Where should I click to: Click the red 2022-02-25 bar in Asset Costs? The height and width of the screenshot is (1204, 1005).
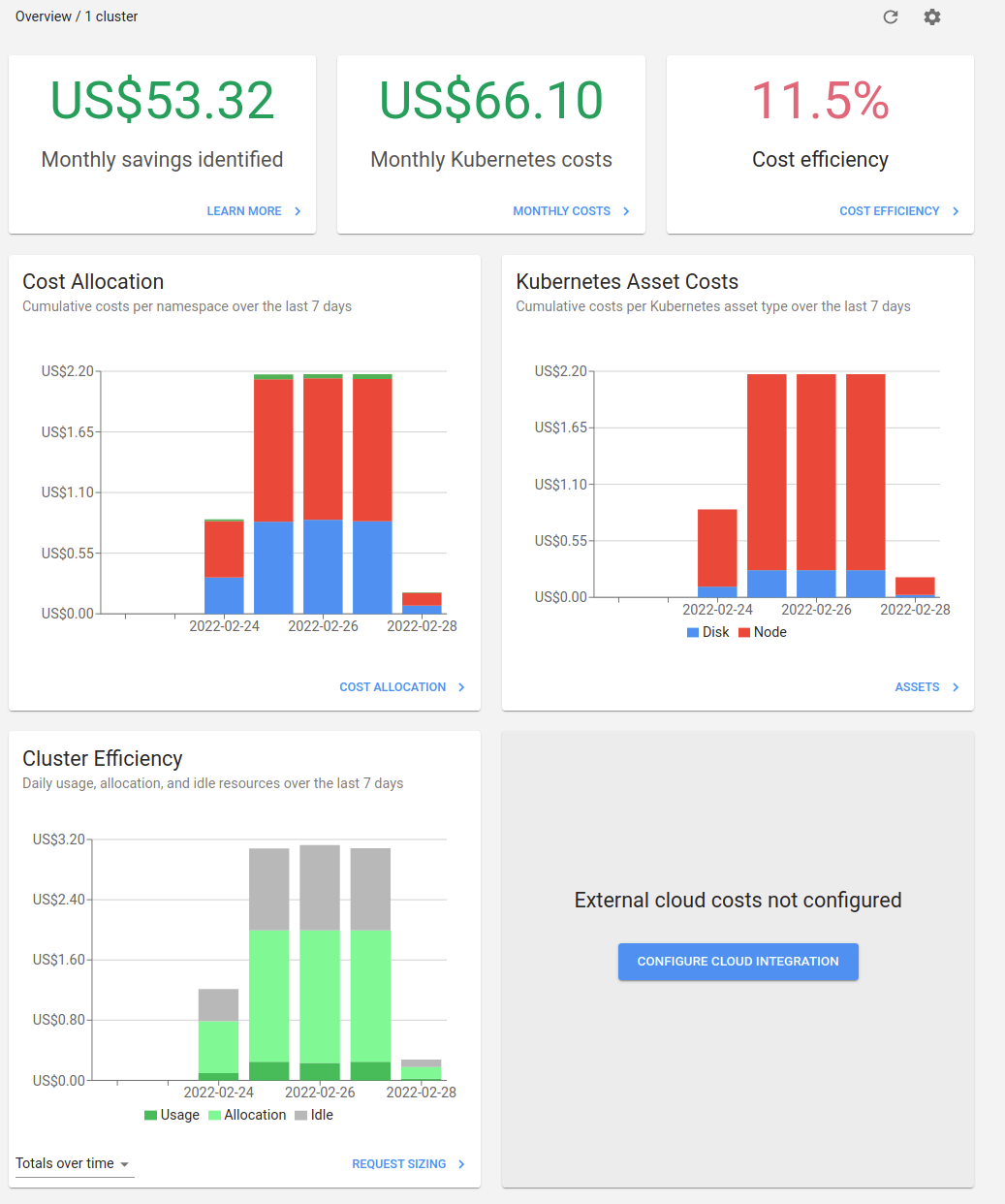pyautogui.click(x=767, y=472)
